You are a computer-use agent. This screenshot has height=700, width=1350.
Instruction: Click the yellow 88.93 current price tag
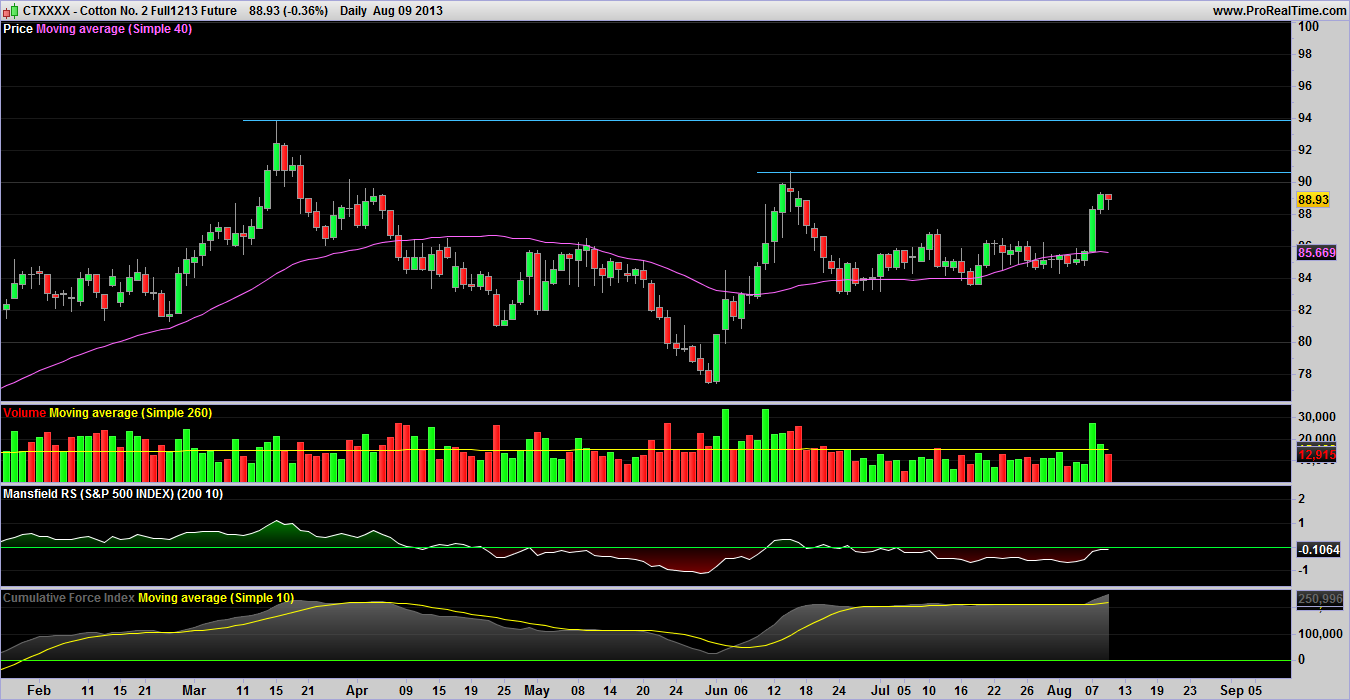tap(1312, 200)
